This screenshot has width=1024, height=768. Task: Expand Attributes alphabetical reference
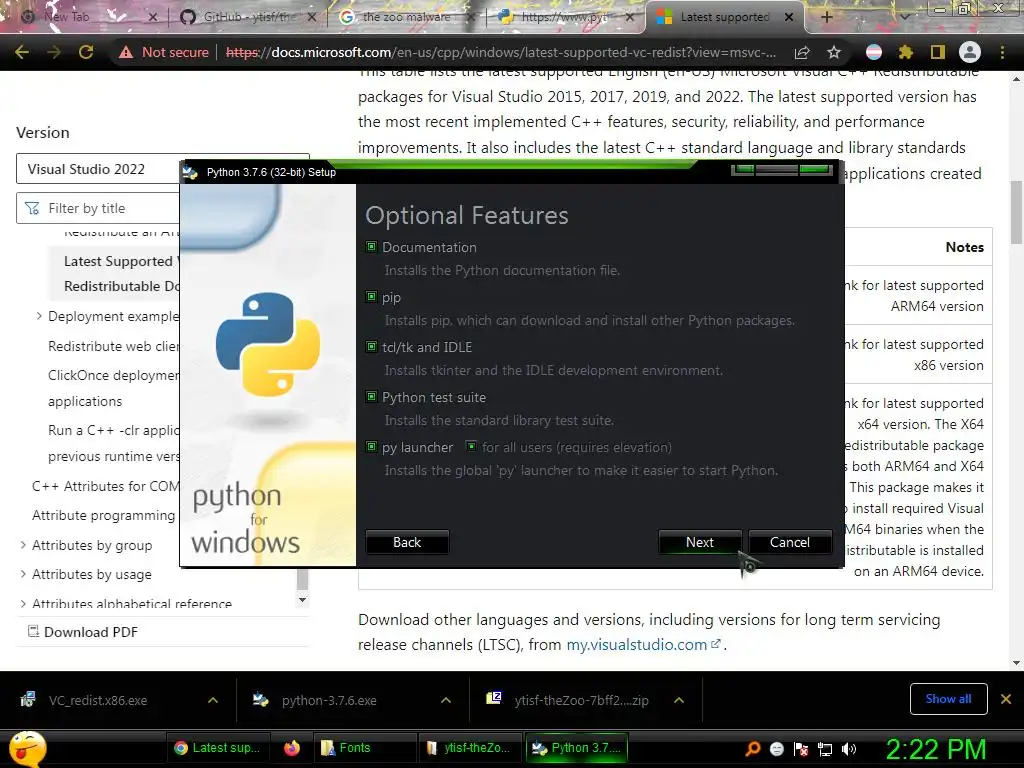(24, 603)
